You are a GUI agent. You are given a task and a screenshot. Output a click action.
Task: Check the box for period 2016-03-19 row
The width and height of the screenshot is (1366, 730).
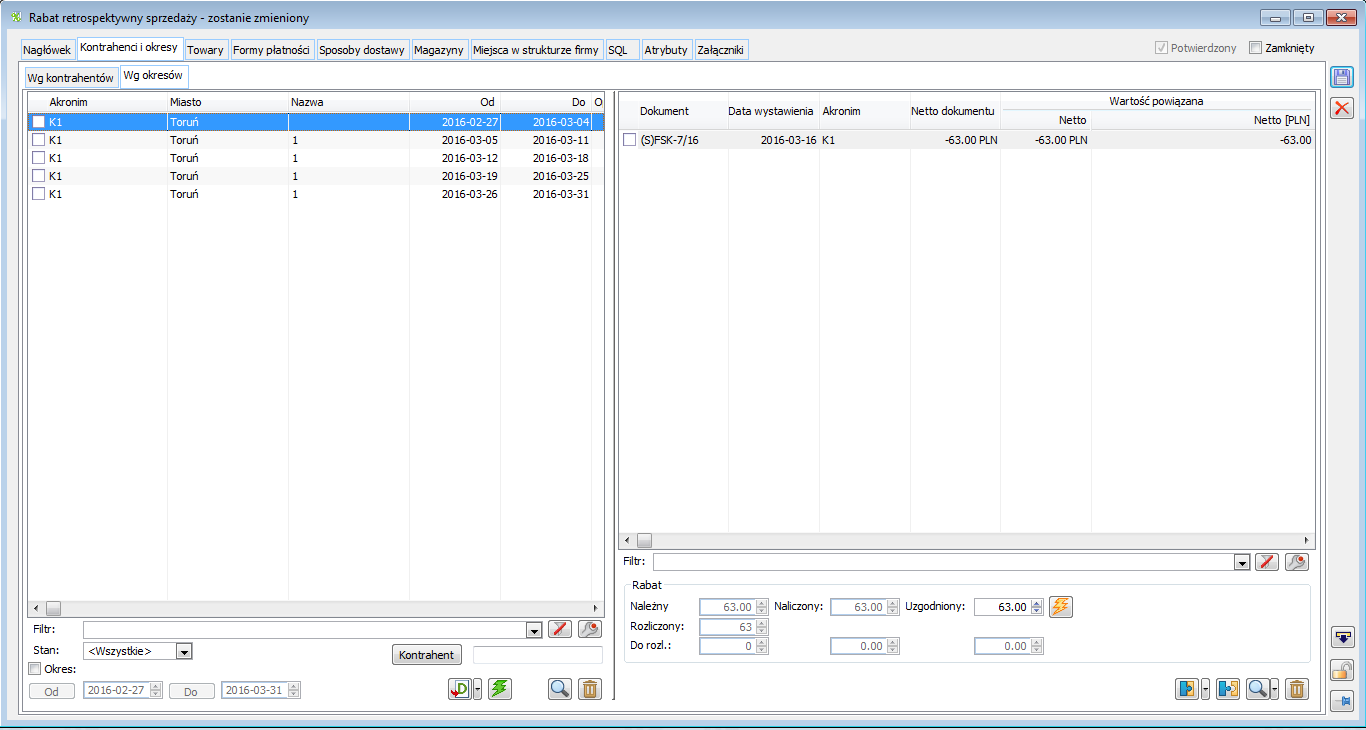(39, 176)
